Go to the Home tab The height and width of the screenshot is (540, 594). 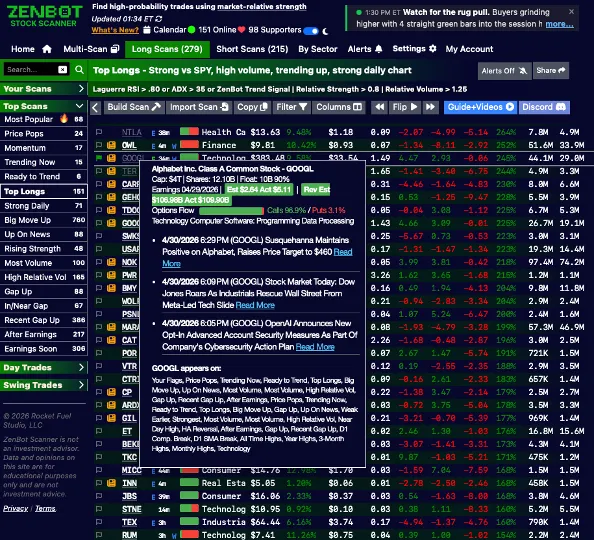pos(31,49)
